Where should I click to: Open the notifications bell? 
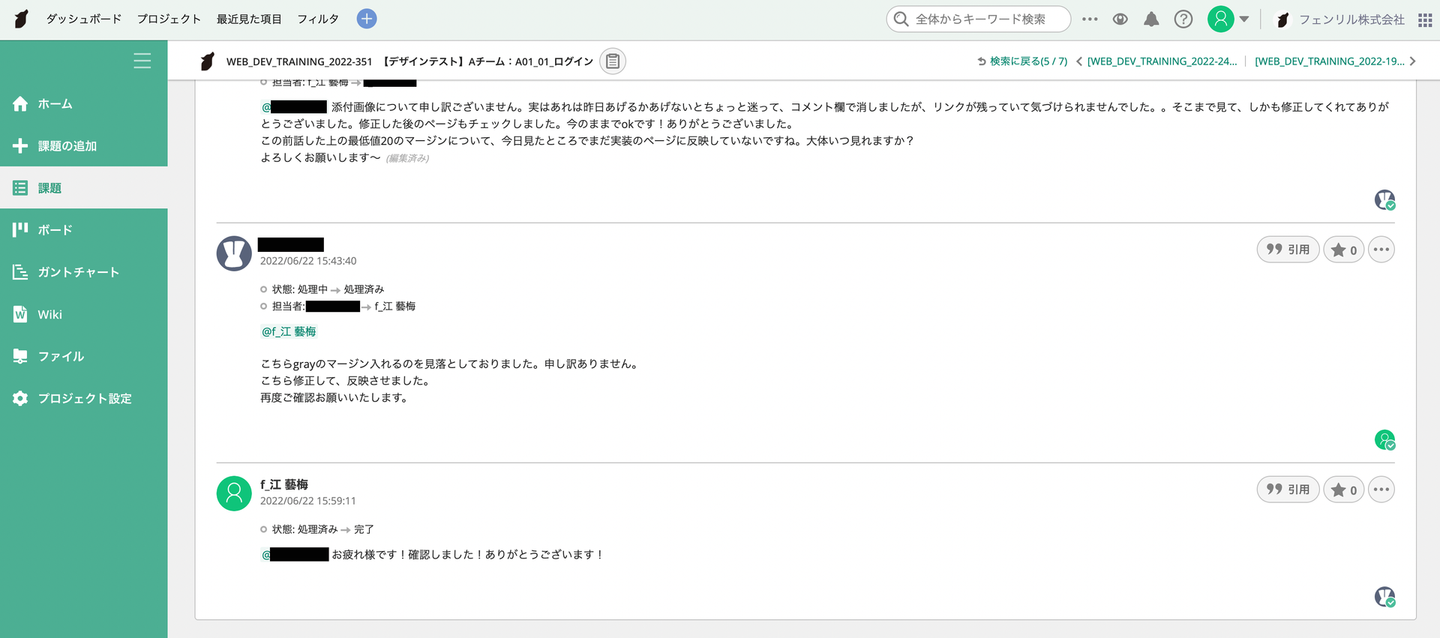(1152, 19)
